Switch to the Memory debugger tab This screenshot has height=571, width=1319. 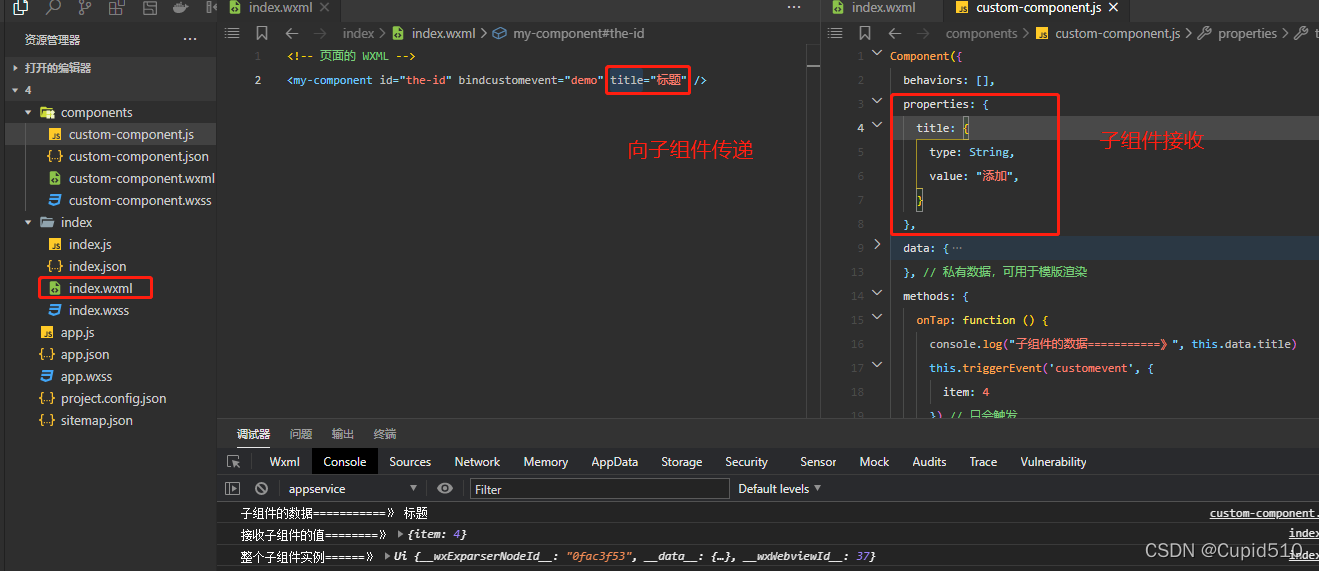tap(545, 462)
